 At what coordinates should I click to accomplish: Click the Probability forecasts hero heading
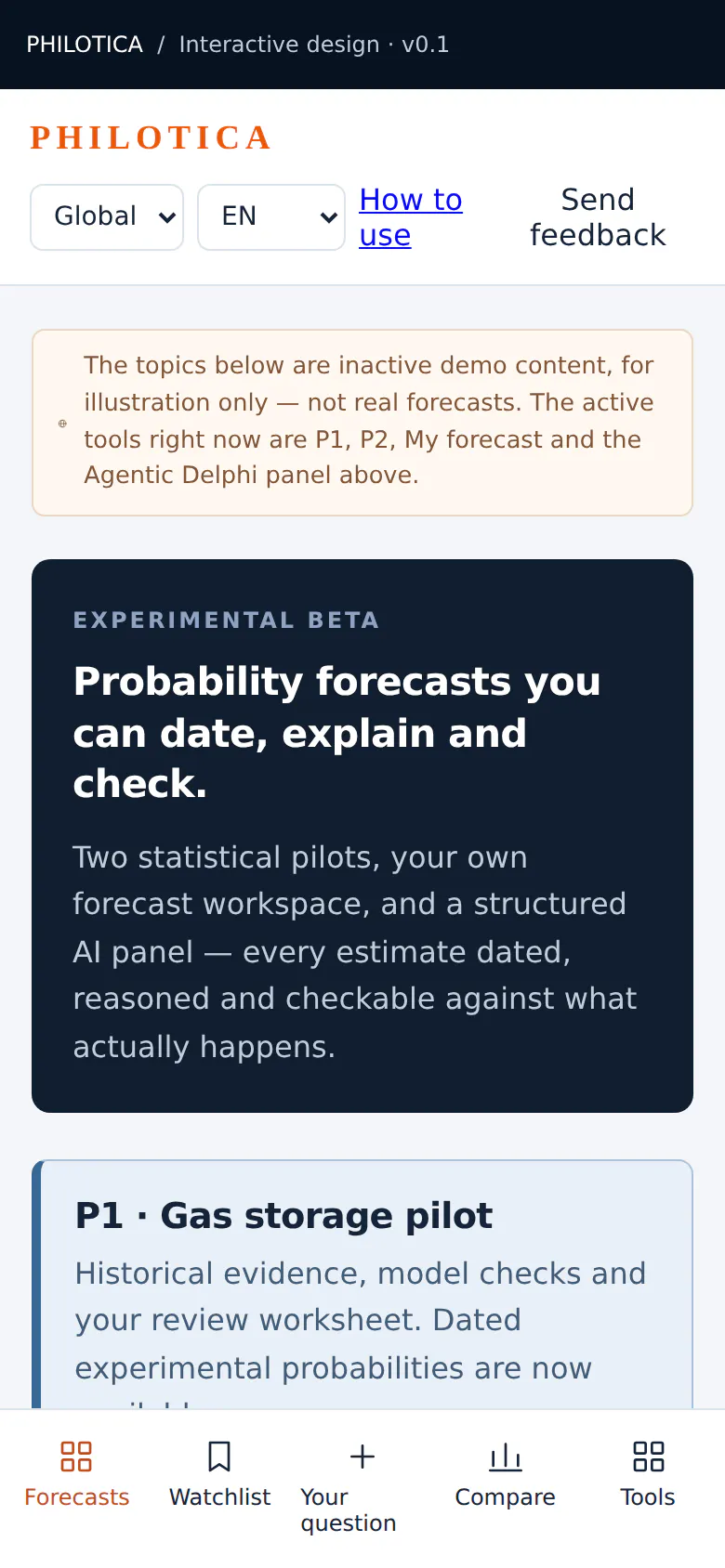[336, 733]
